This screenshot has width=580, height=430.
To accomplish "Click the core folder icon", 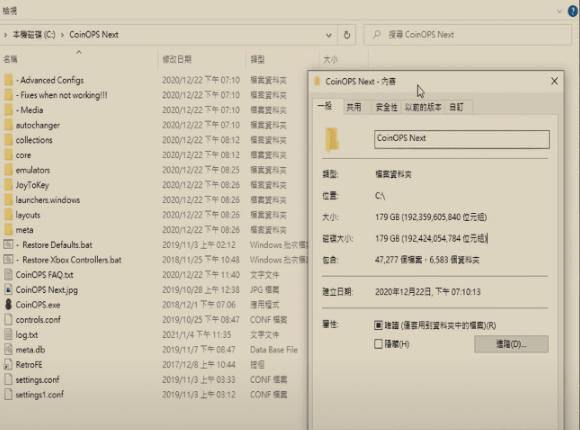I will (8, 155).
